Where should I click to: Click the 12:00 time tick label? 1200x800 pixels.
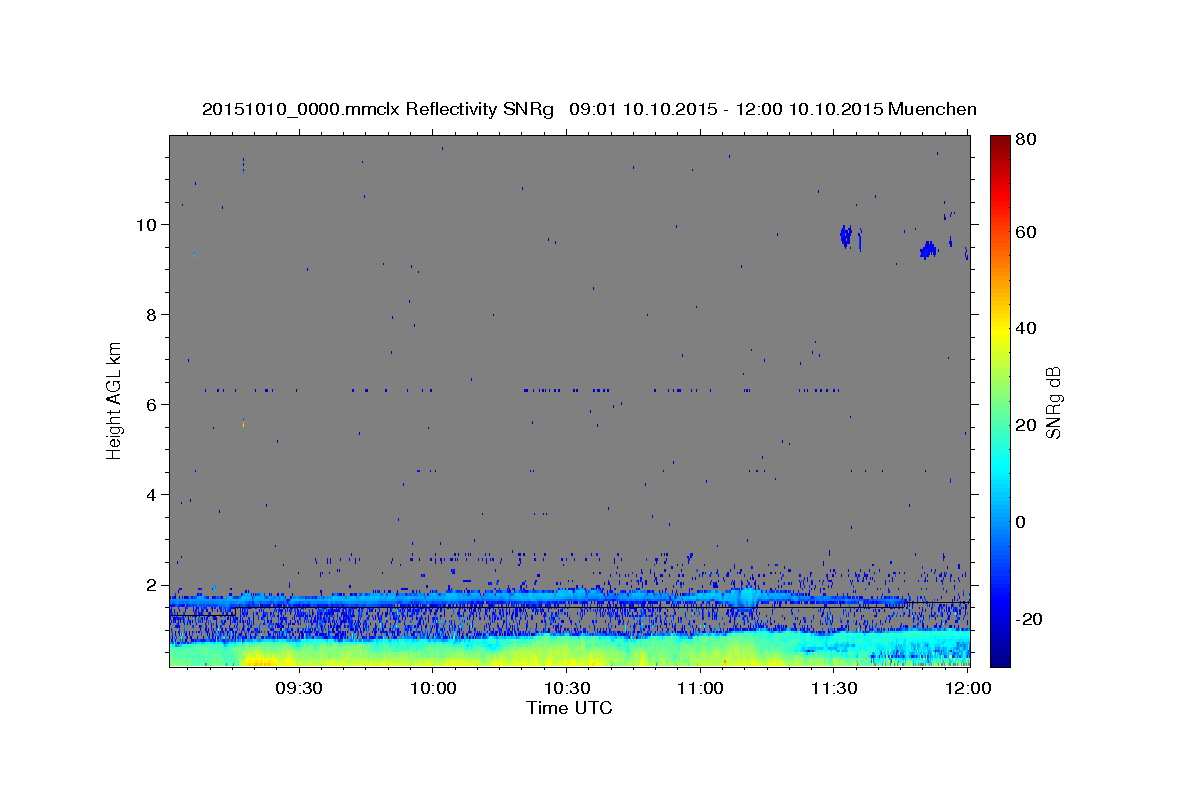pyautogui.click(x=968, y=689)
